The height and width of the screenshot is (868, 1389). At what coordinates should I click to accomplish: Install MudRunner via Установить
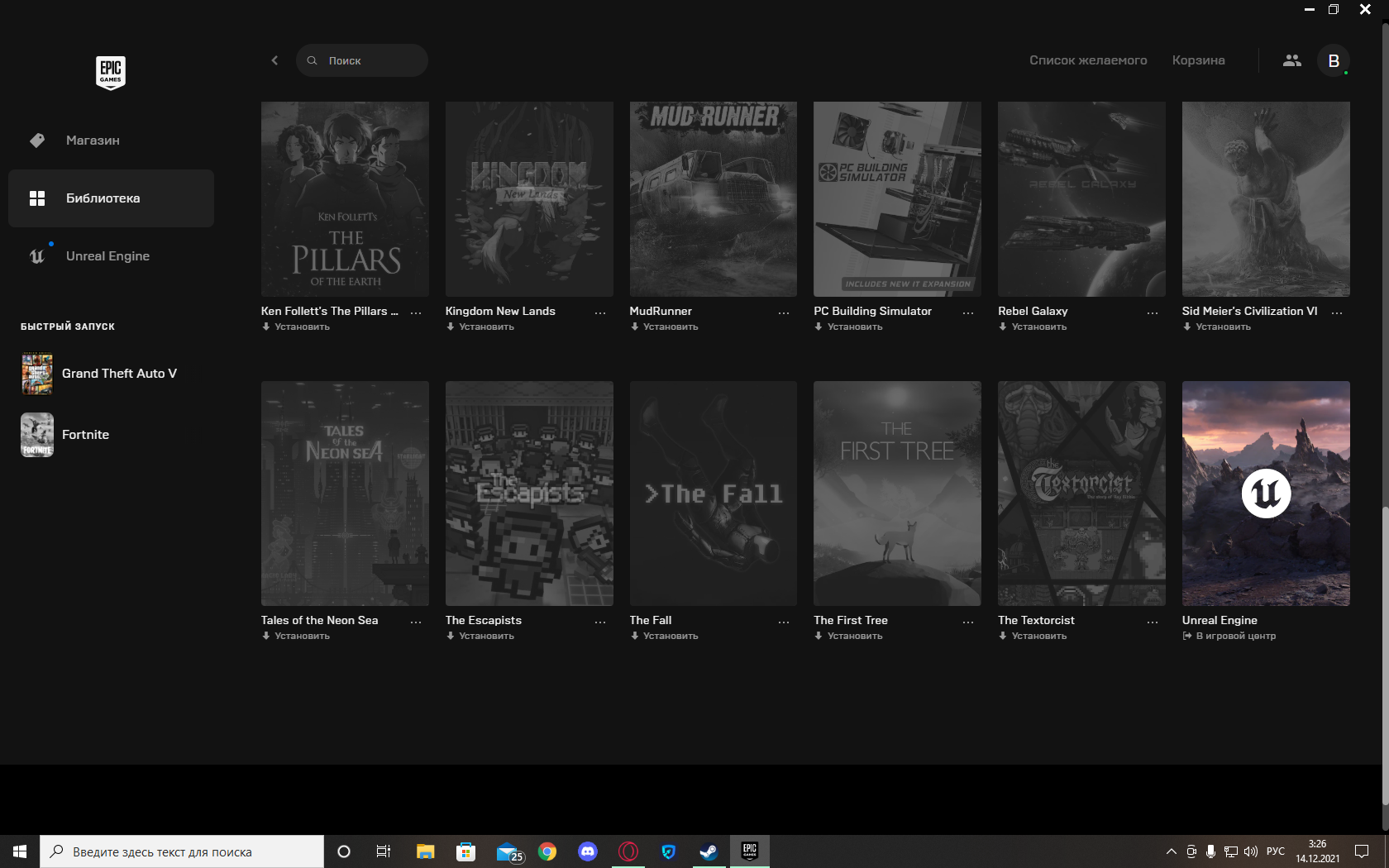click(665, 327)
